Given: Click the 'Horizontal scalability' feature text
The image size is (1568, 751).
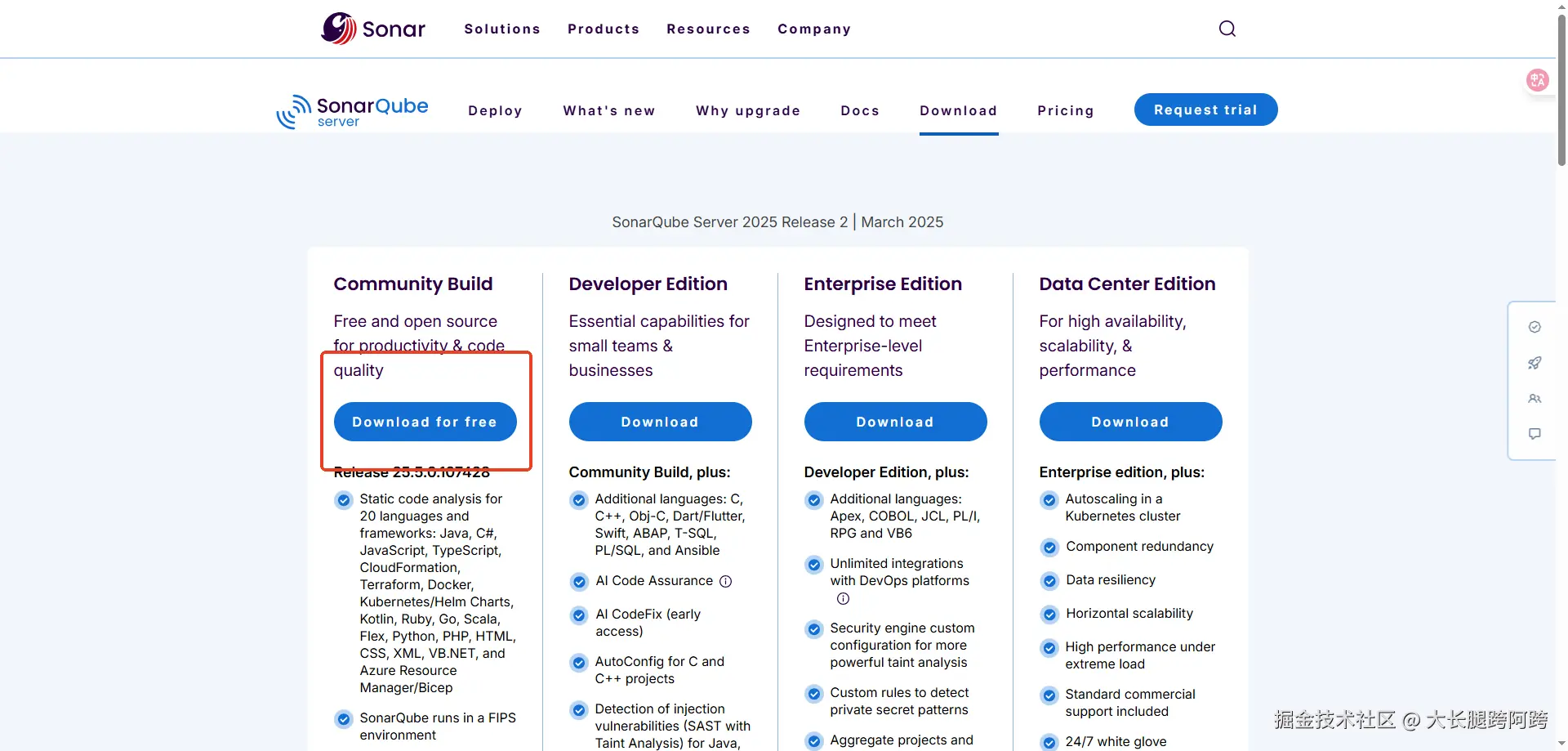Looking at the screenshot, I should click(1129, 614).
